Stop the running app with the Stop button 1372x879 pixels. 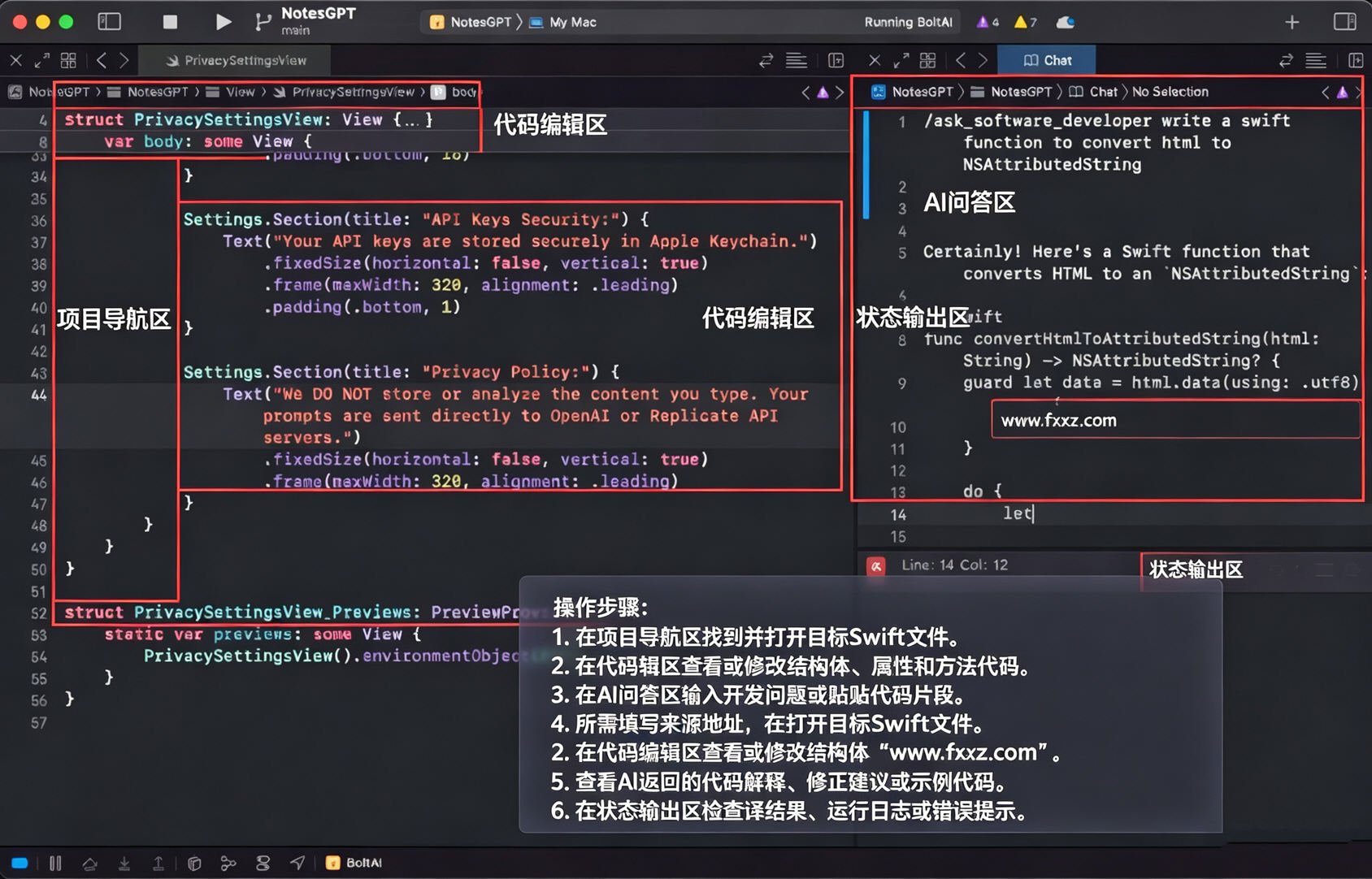pyautogui.click(x=170, y=22)
